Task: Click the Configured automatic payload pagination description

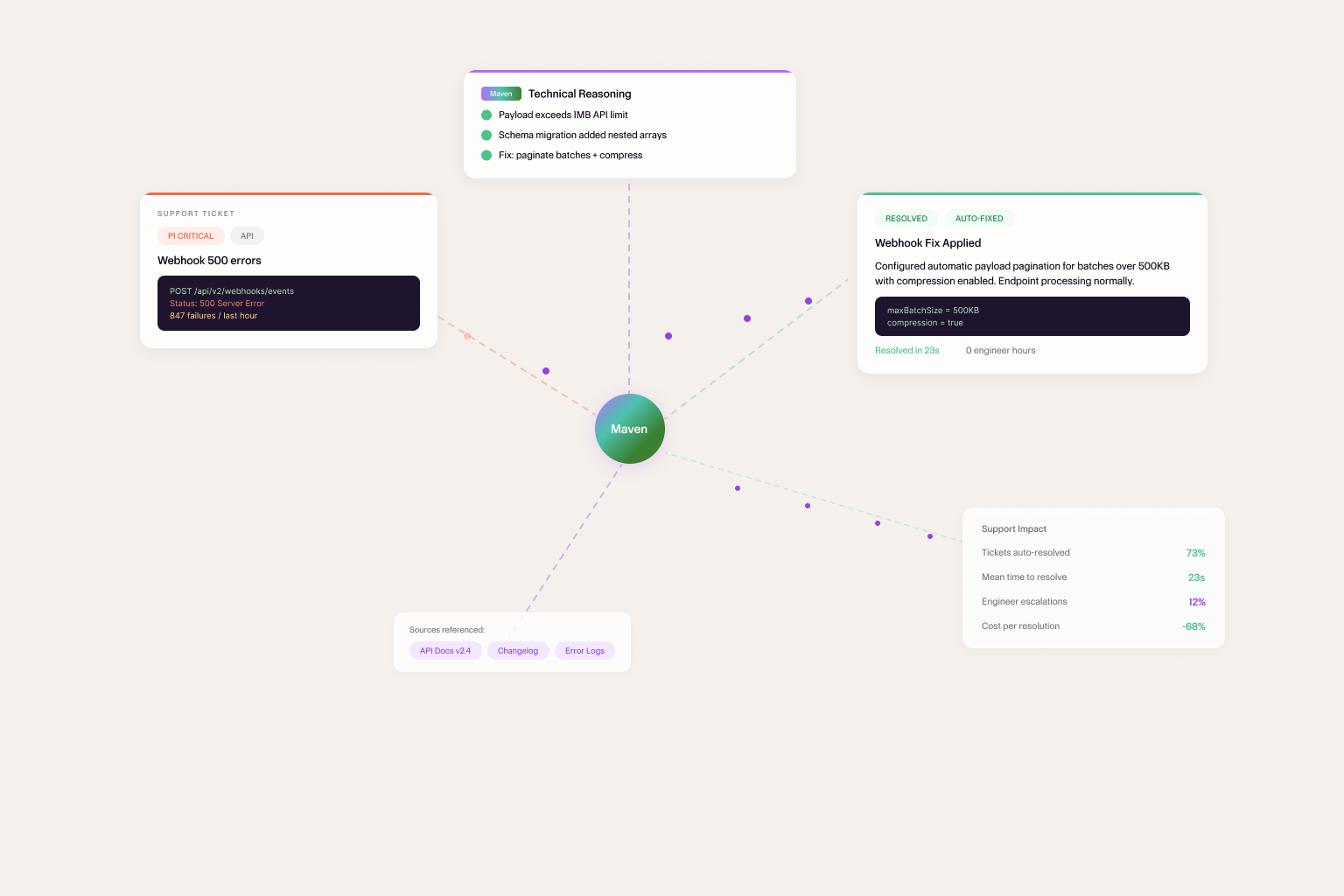Action: click(x=1022, y=274)
